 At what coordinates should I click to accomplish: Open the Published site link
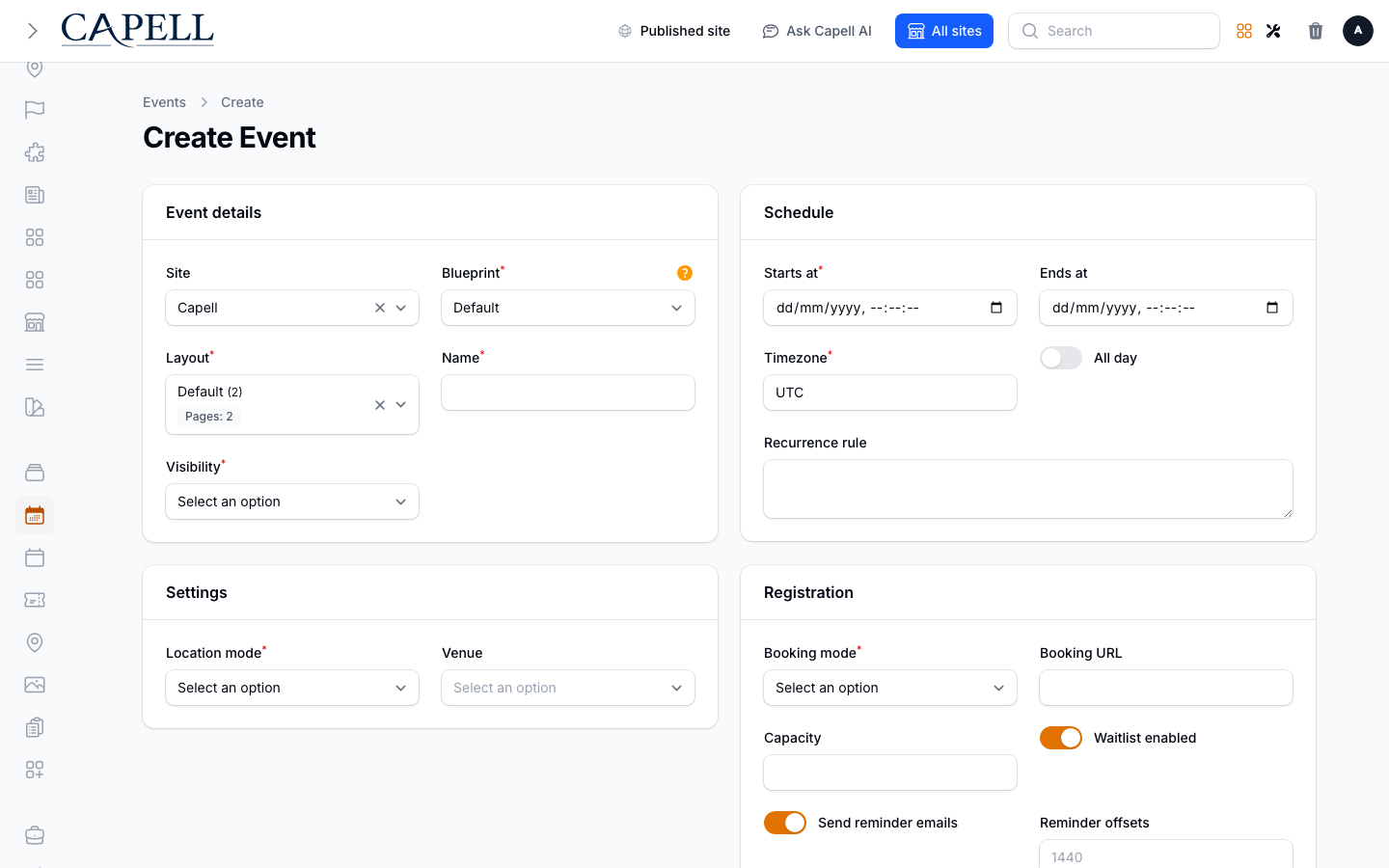coord(673,31)
